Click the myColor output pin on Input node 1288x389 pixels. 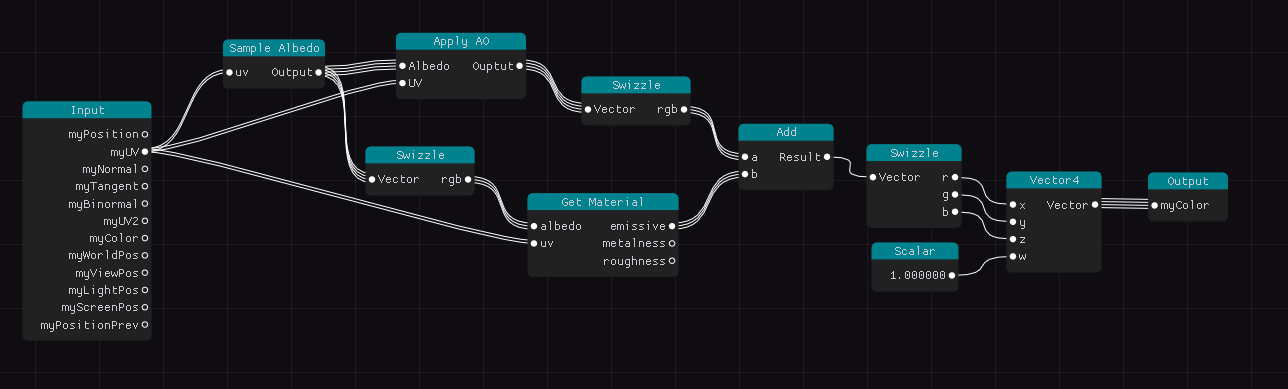145,238
